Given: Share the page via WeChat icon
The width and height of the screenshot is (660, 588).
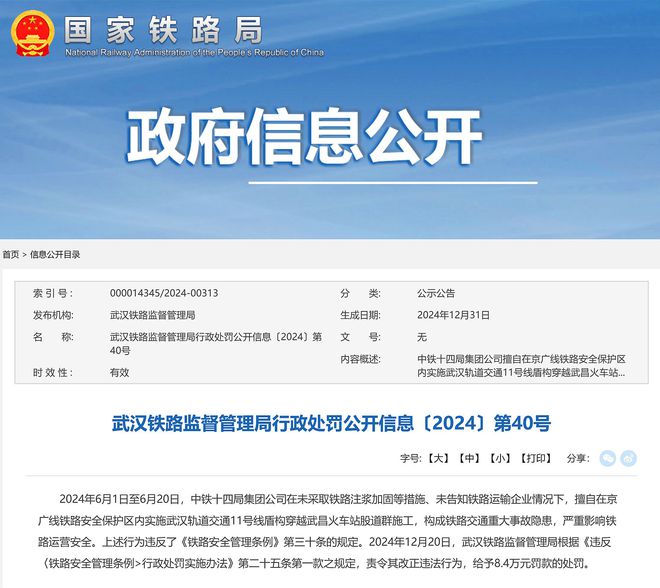Looking at the screenshot, I should click(607, 459).
